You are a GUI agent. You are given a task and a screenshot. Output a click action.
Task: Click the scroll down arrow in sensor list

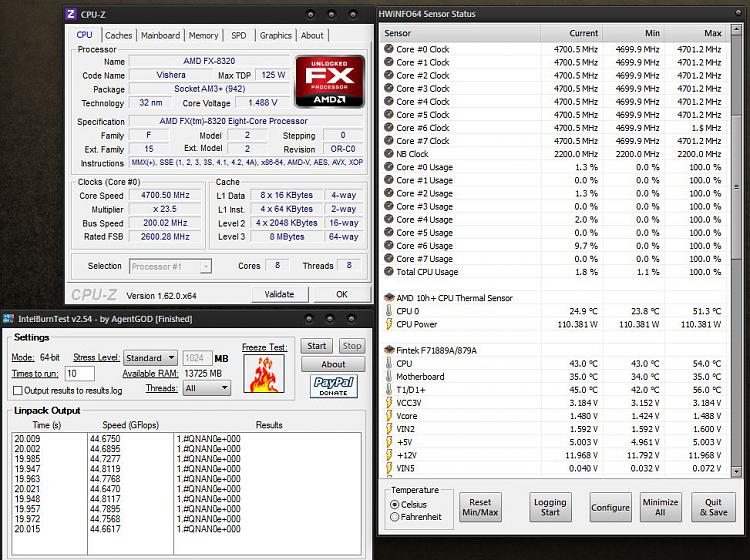[737, 472]
